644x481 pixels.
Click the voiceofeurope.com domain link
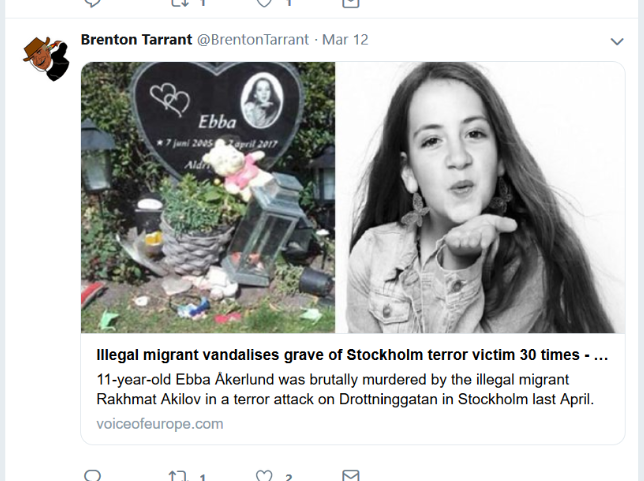tap(160, 423)
